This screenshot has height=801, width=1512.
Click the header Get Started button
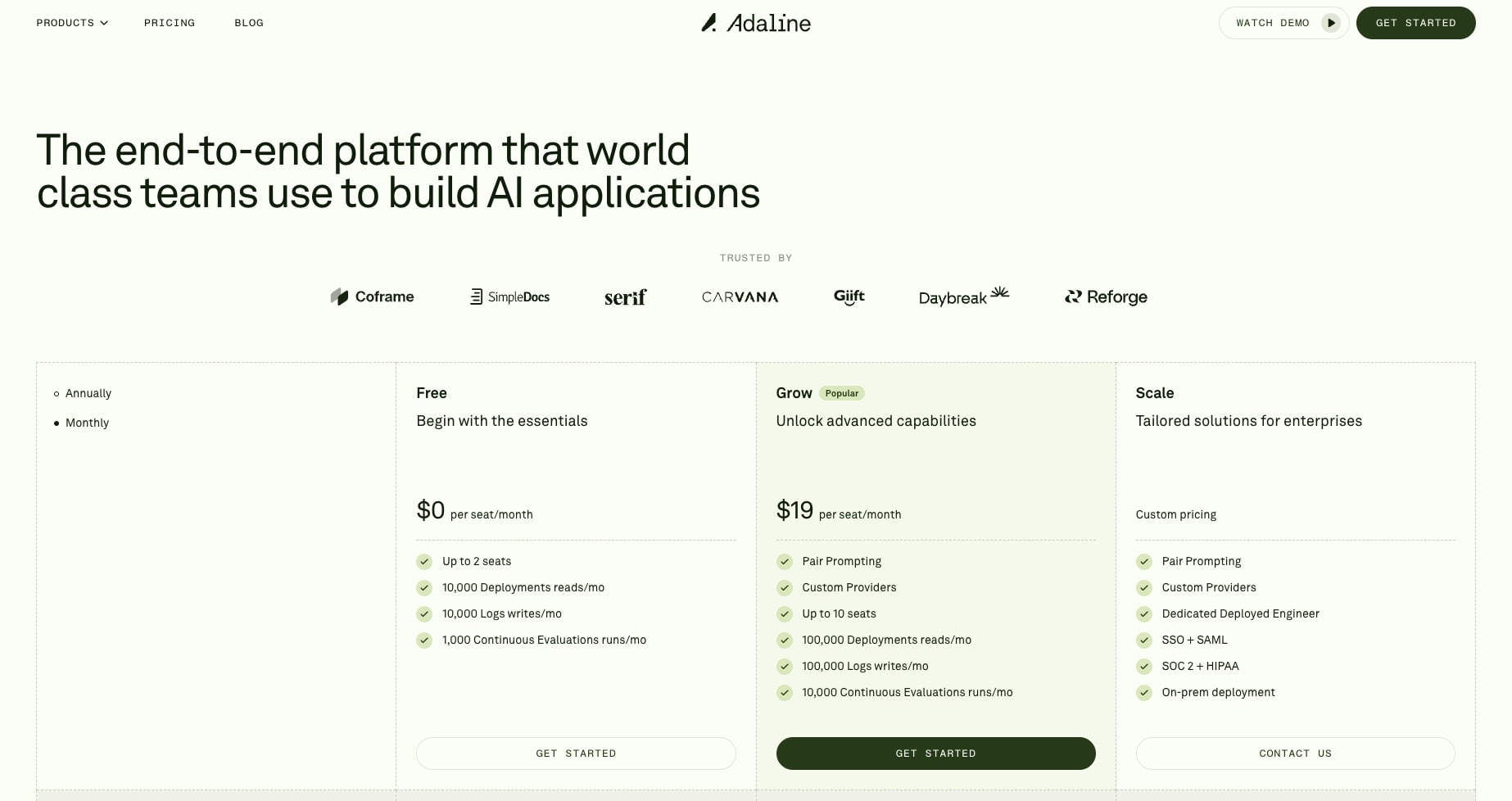1415,23
